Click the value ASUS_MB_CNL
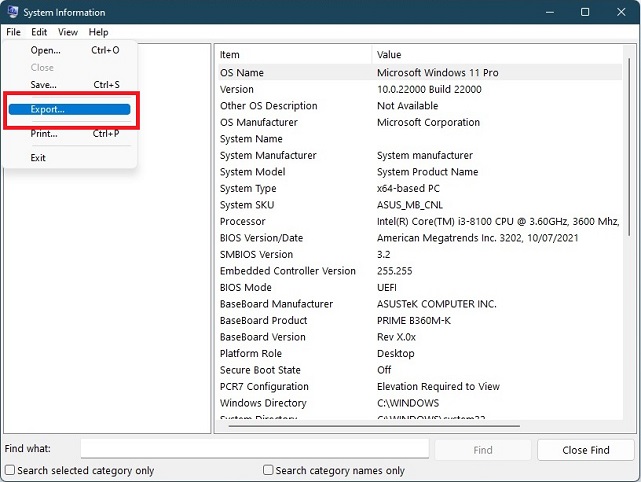Screen dimensions: 641x482 pos(410,205)
